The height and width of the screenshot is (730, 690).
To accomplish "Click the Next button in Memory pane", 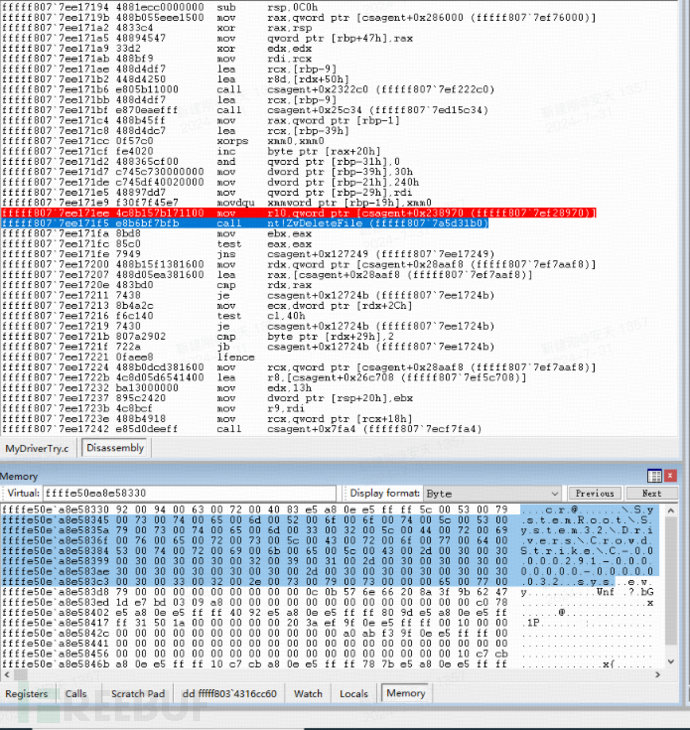I will pyautogui.click(x=651, y=493).
